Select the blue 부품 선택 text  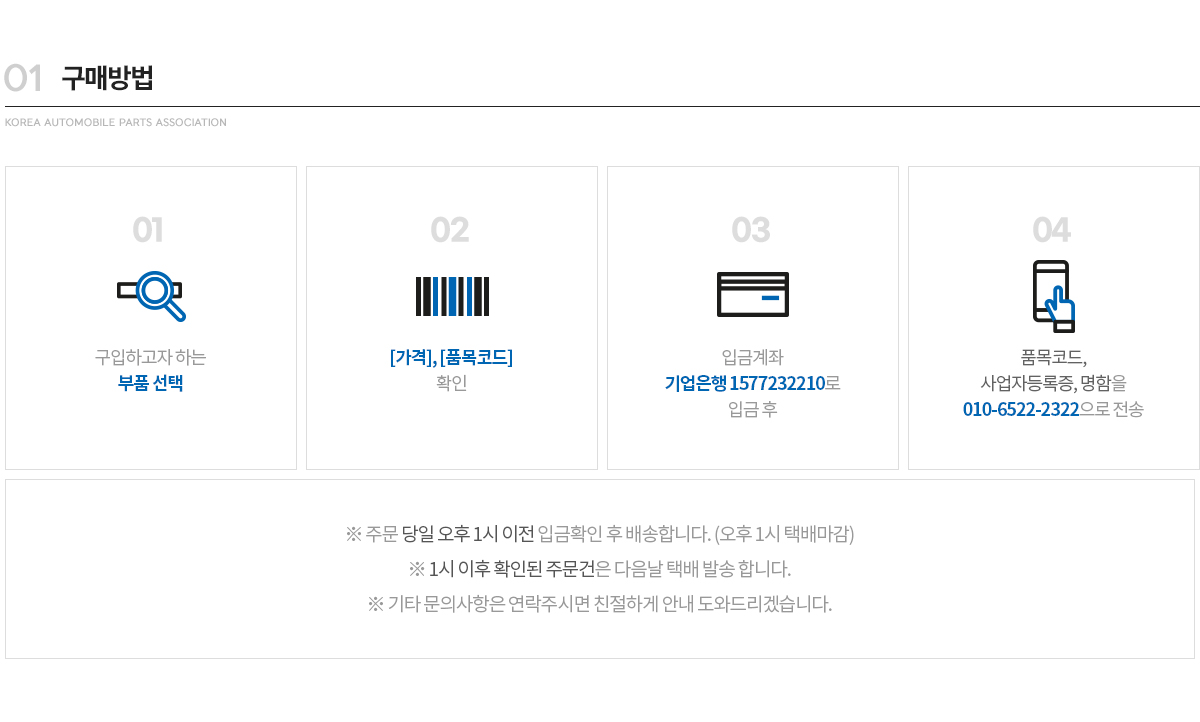coord(151,383)
